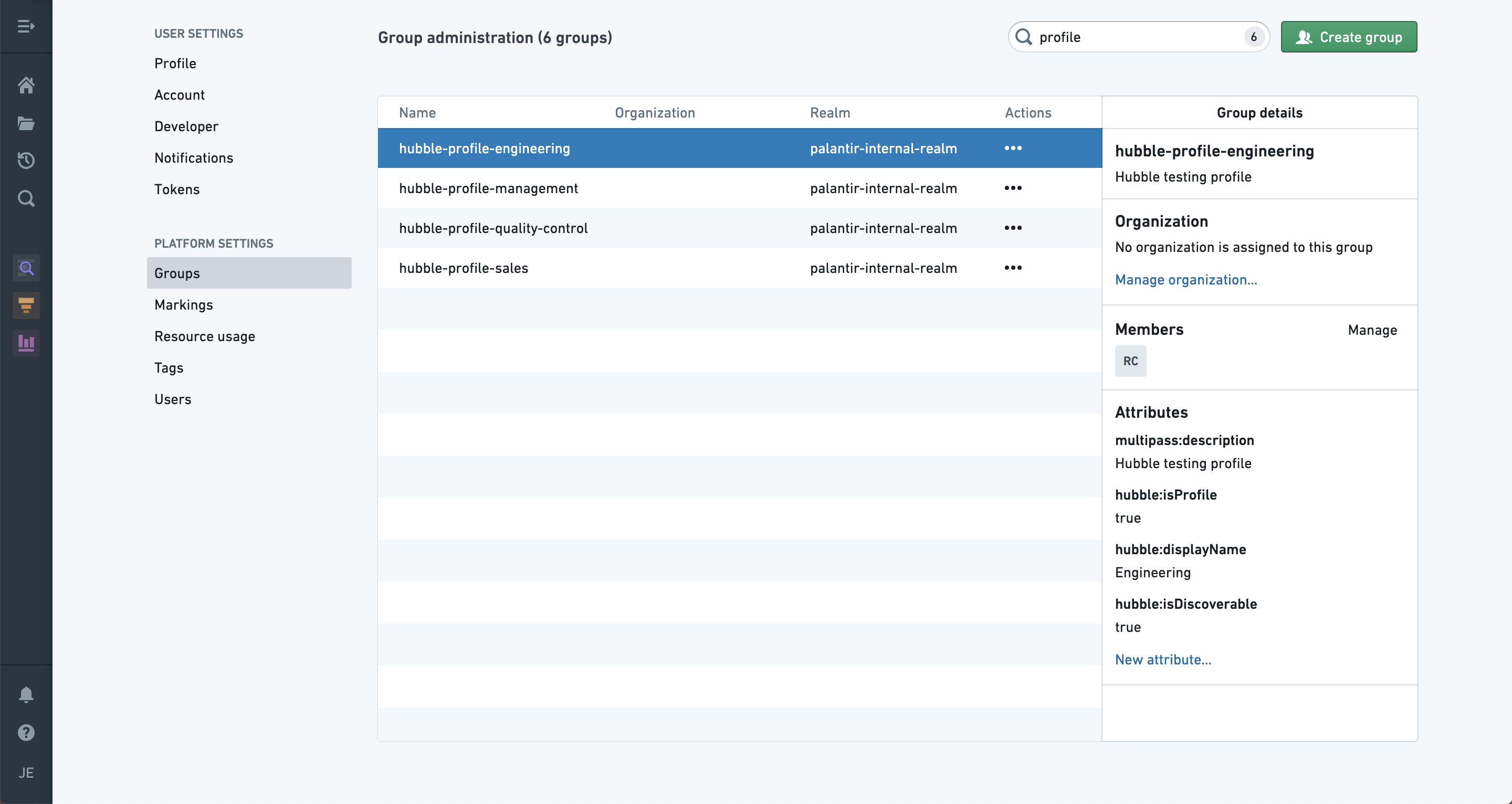Viewport: 1512px width, 804px height.
Task: Open Tokens settings page
Action: coord(177,189)
